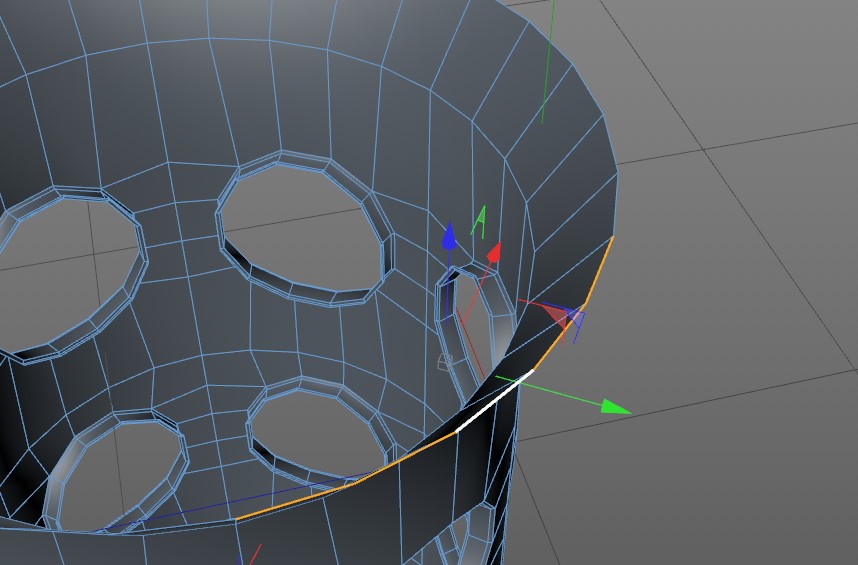
Task: Grab the large green axis arrowhead
Action: (616, 407)
